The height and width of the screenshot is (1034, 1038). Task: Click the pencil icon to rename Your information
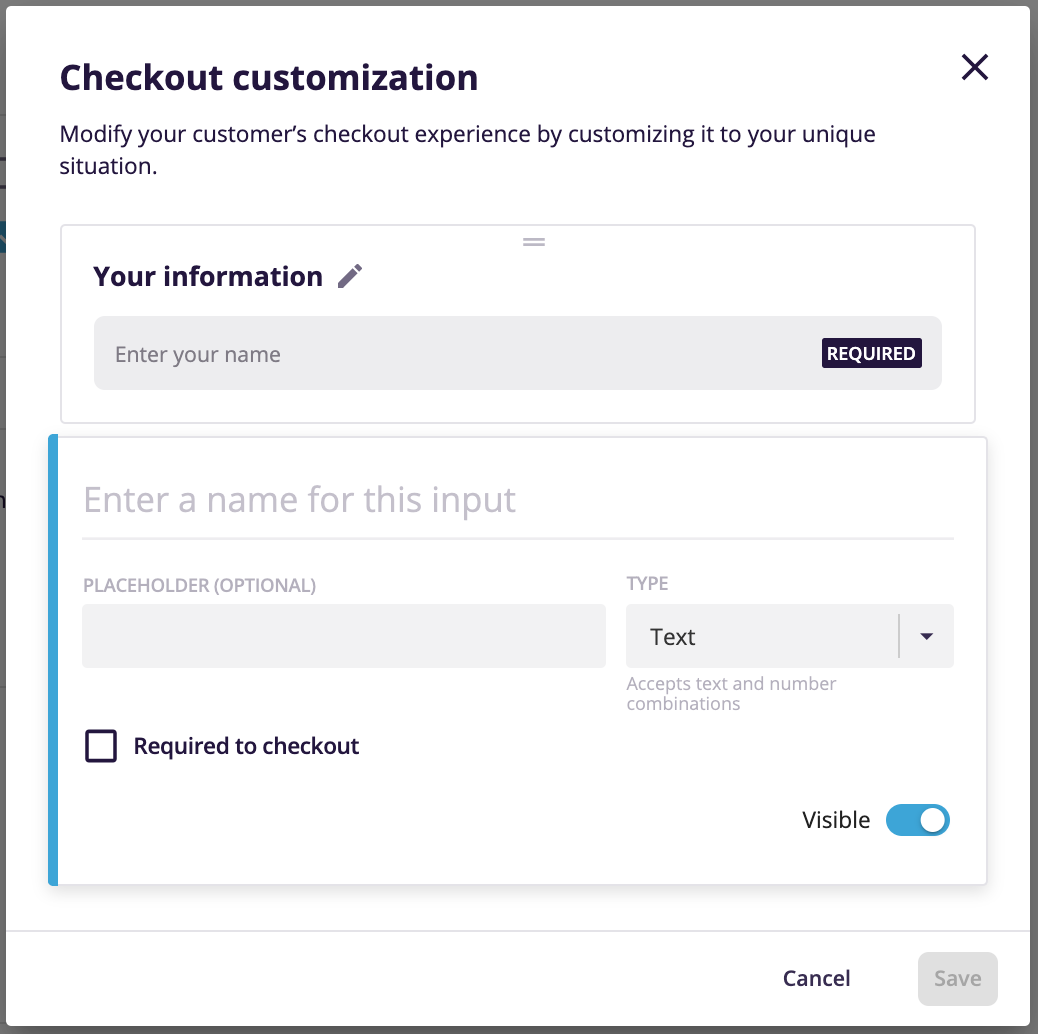pyautogui.click(x=349, y=276)
